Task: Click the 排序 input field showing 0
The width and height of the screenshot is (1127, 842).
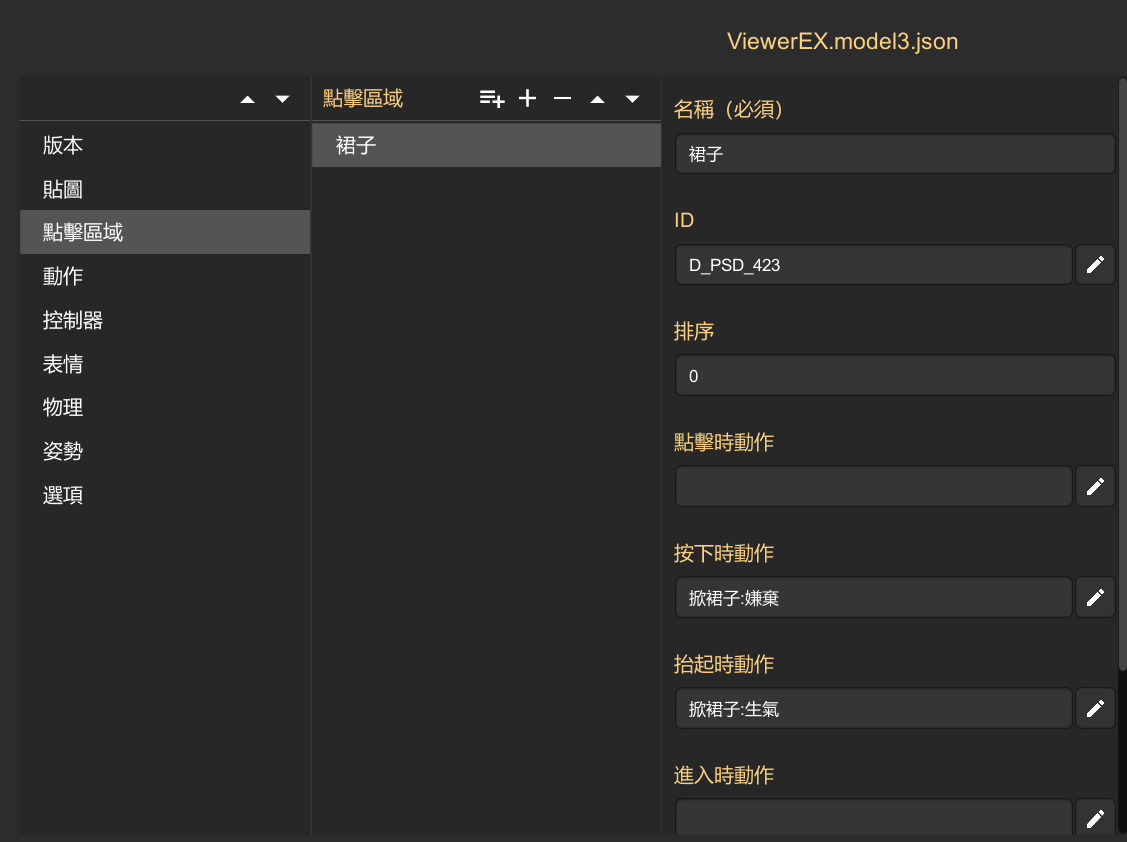Action: (x=894, y=376)
